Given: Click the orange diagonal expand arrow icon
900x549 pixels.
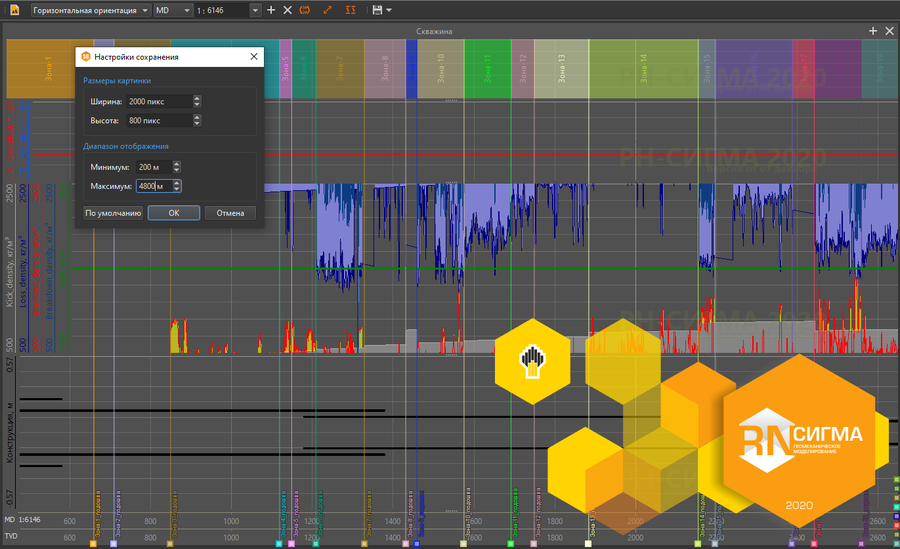Looking at the screenshot, I should pos(328,10).
